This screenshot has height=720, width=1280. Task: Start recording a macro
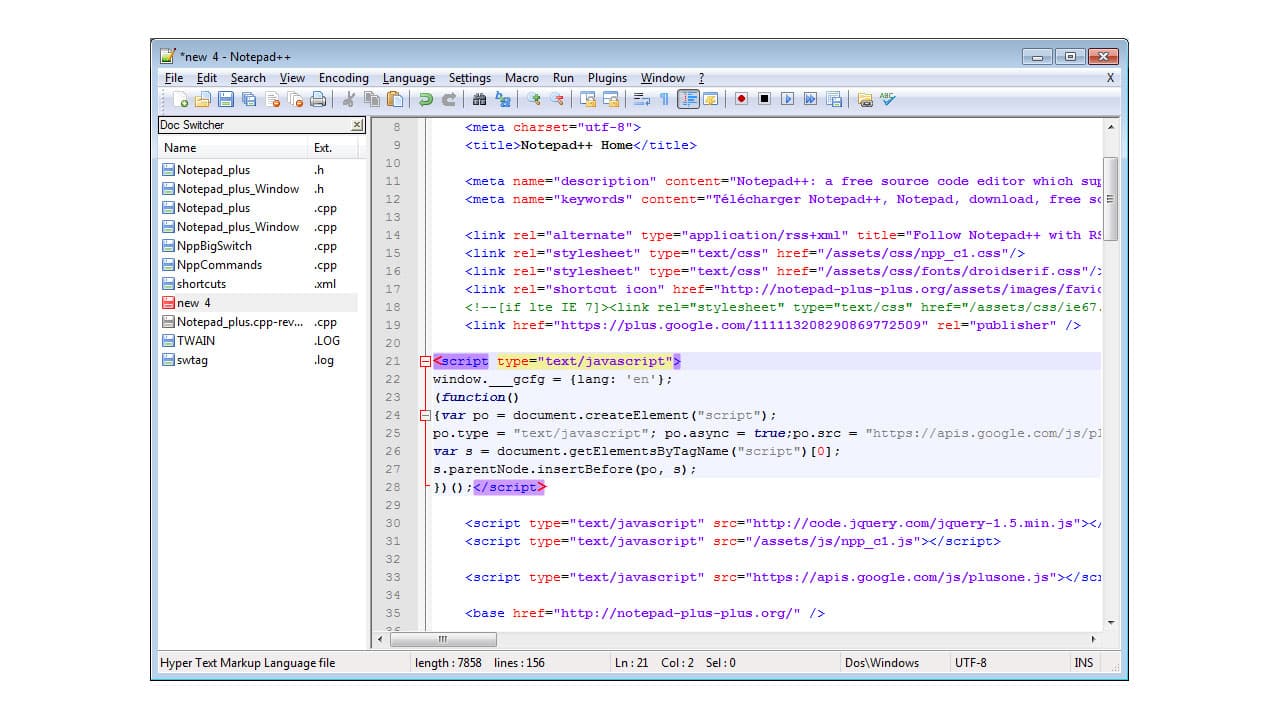click(742, 99)
